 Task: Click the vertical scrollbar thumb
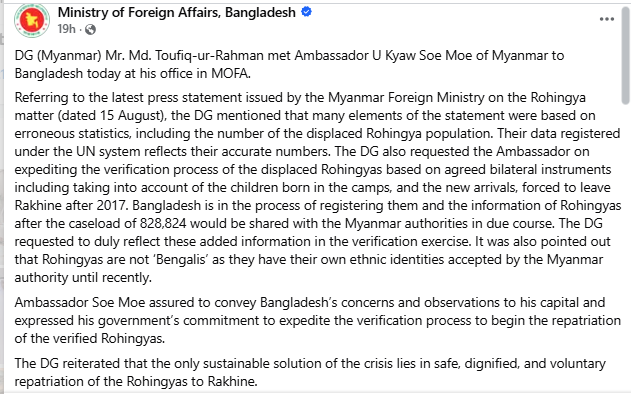(x=625, y=56)
